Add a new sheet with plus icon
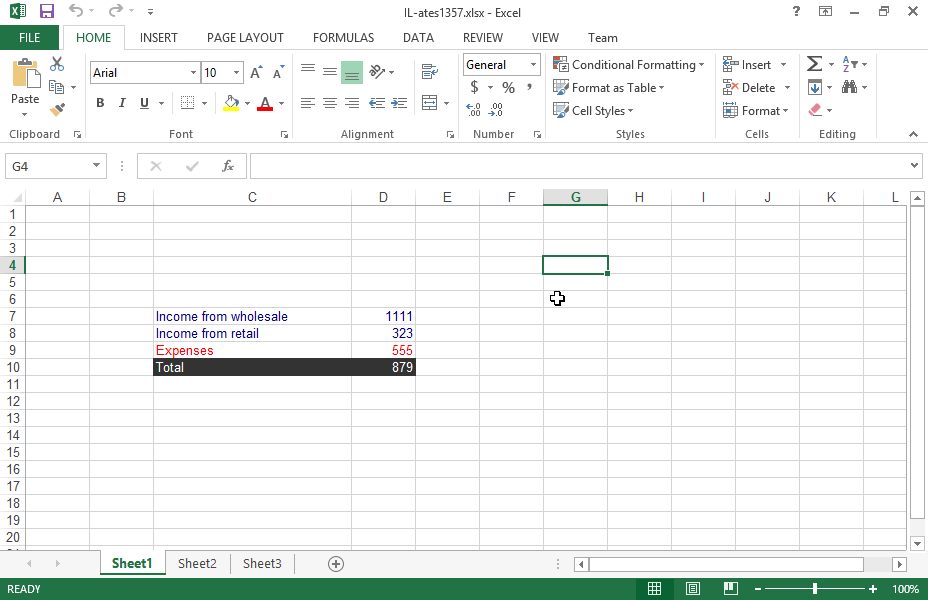Image resolution: width=928 pixels, height=600 pixels. click(336, 564)
